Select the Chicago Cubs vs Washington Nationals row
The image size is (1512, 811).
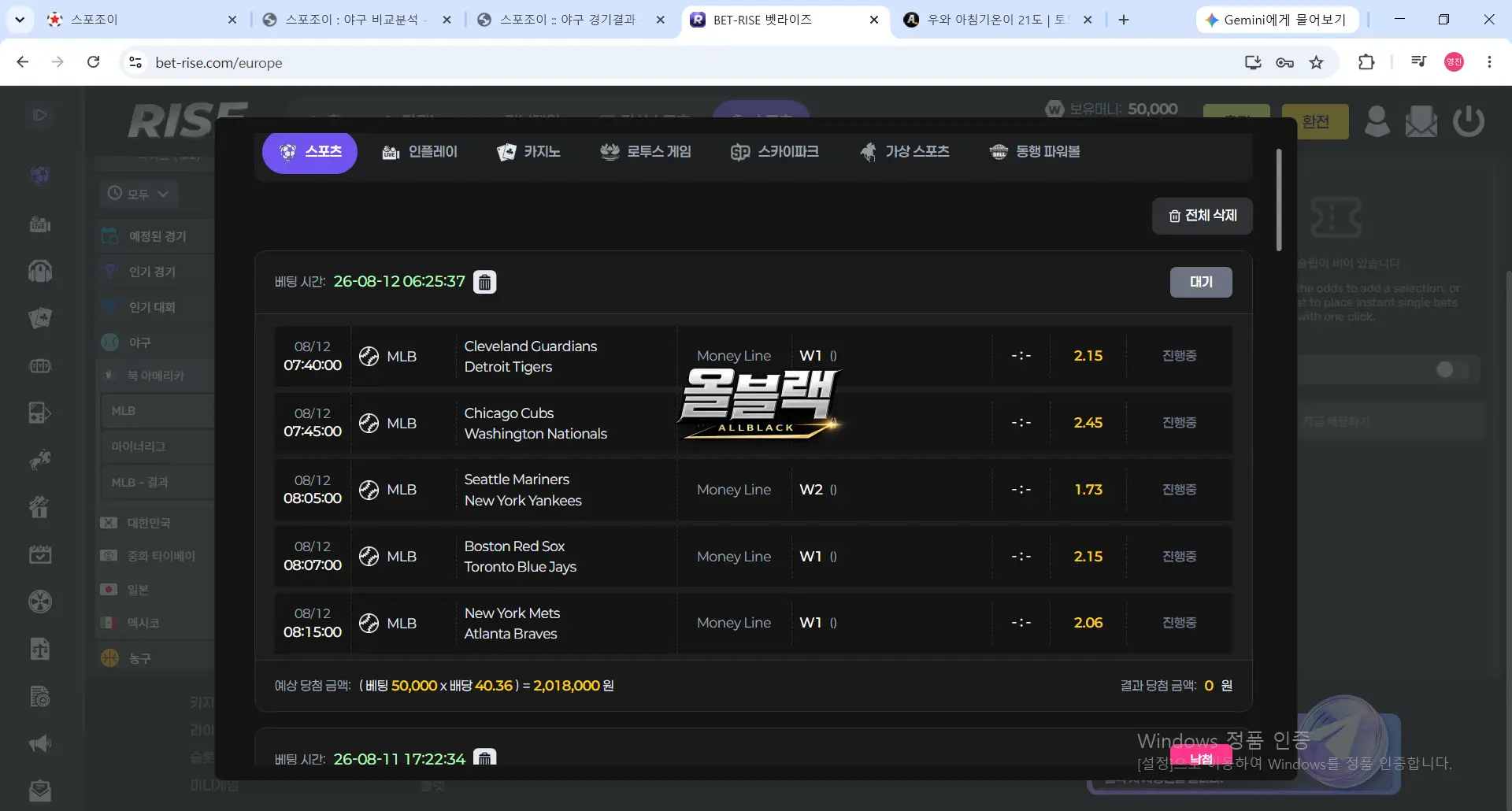[x=753, y=424]
